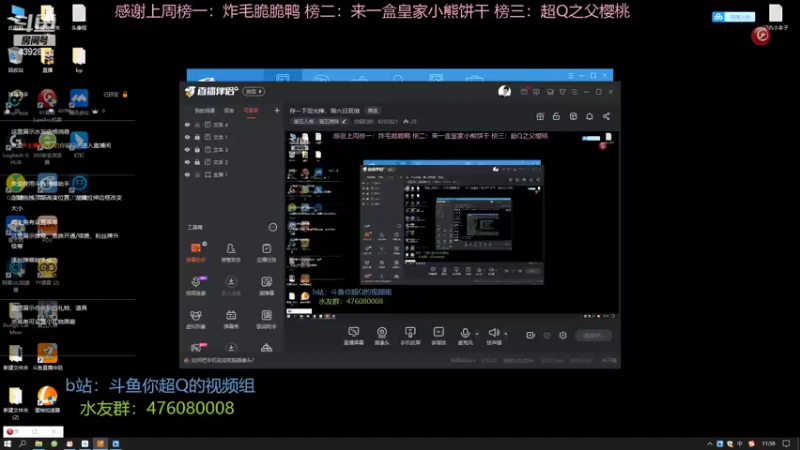Screen dimensions: 800x450
Task: Hide the 文本 1 layer
Action: tap(187, 137)
